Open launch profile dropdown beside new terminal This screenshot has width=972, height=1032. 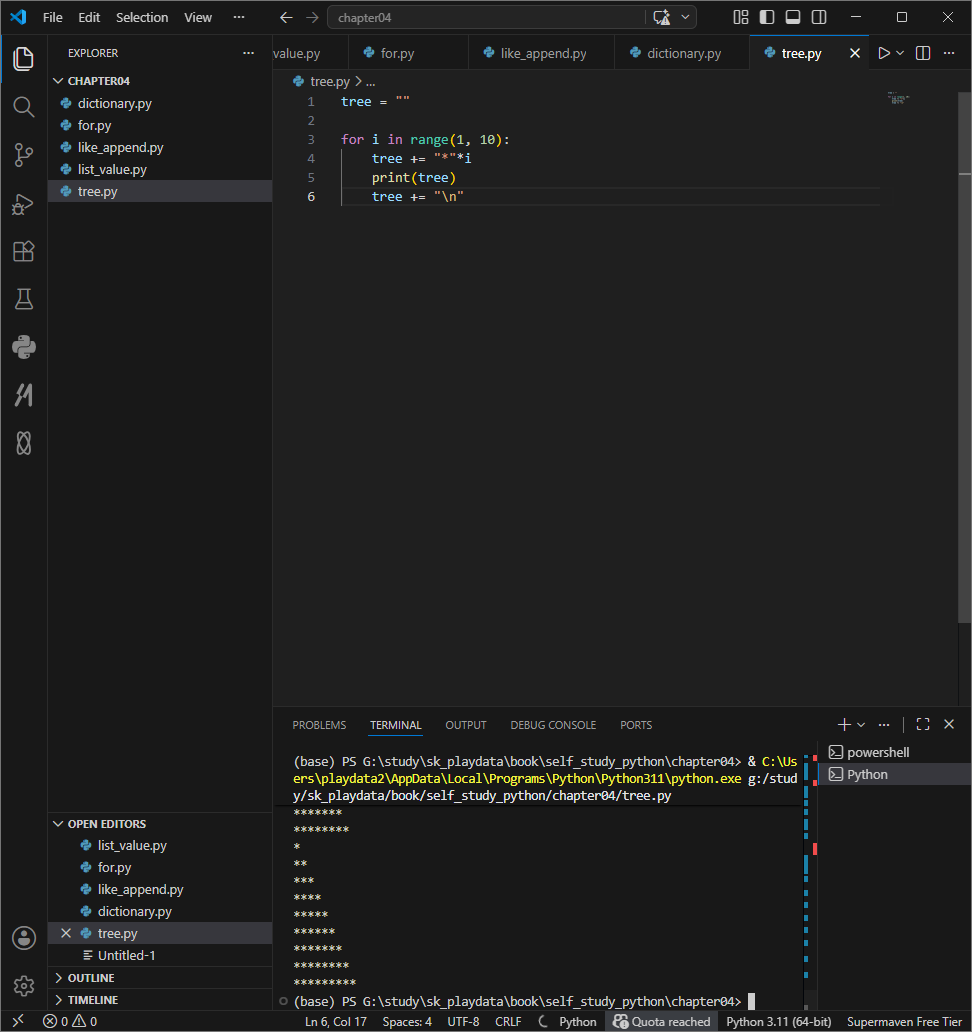(861, 725)
